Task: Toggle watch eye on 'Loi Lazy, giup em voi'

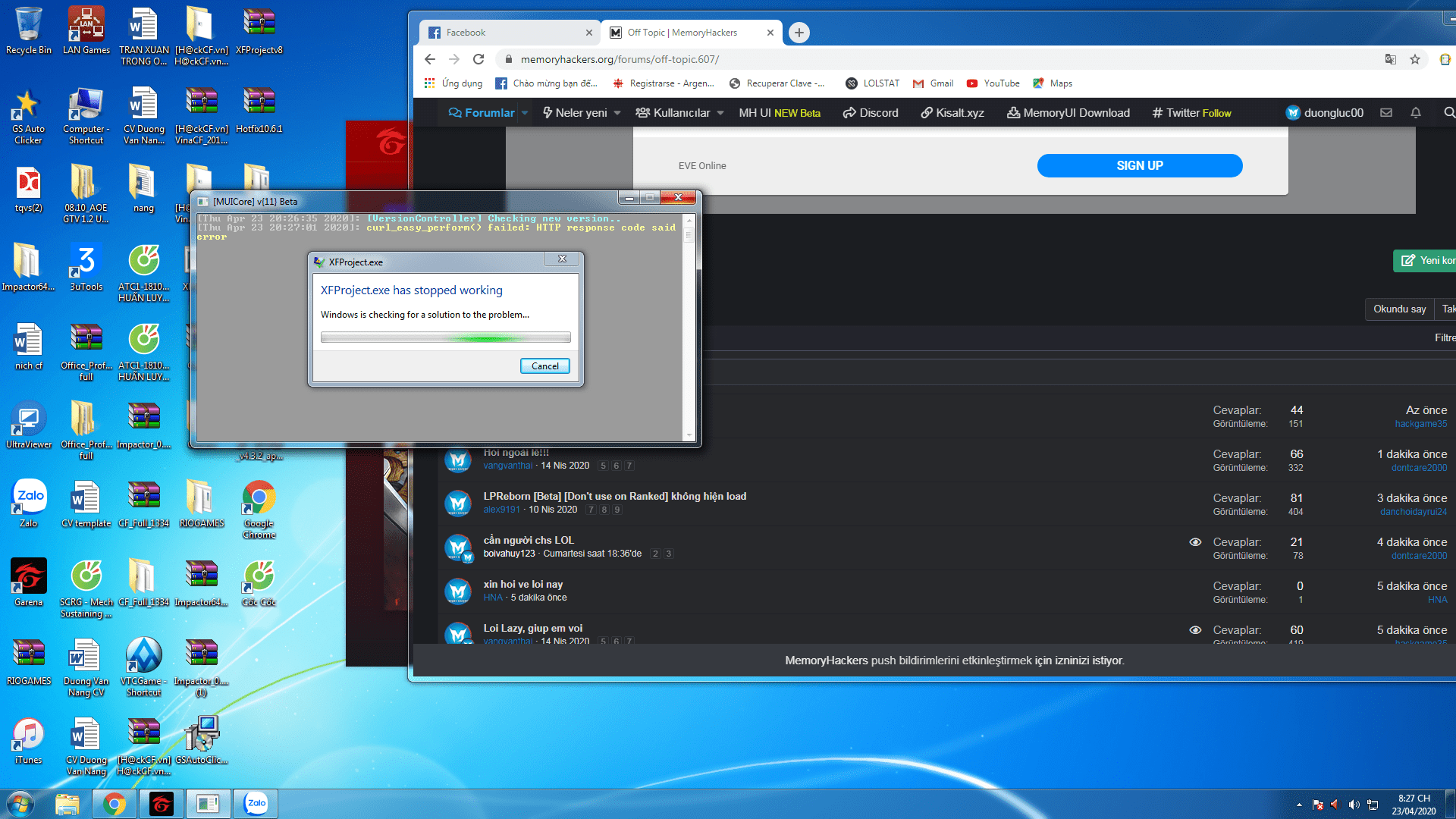Action: coord(1195,630)
